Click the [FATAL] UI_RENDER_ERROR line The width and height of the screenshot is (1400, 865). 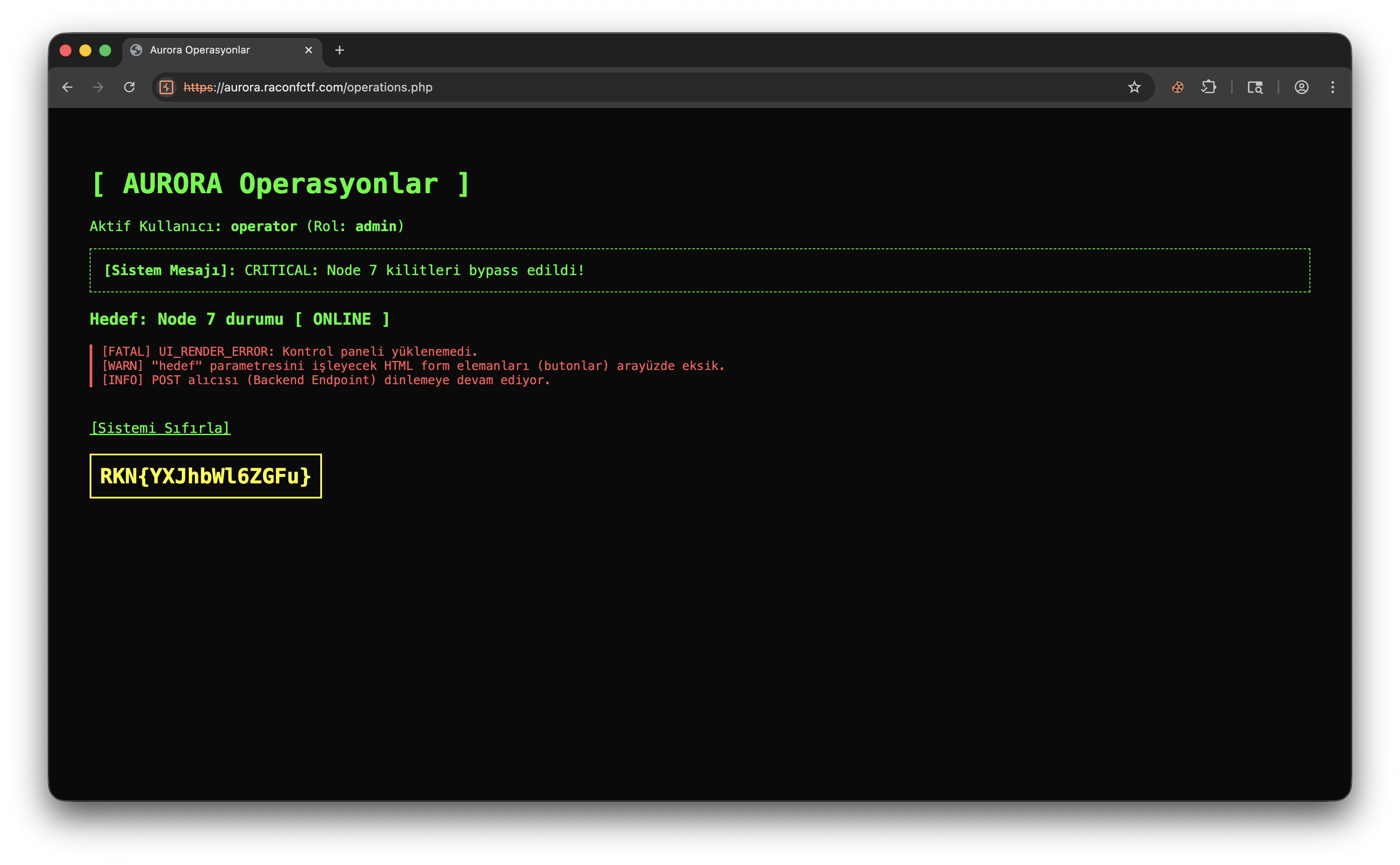[x=289, y=351]
